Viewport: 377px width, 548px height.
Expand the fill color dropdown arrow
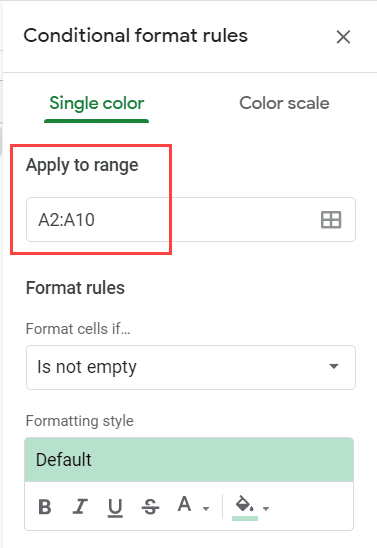[266, 509]
